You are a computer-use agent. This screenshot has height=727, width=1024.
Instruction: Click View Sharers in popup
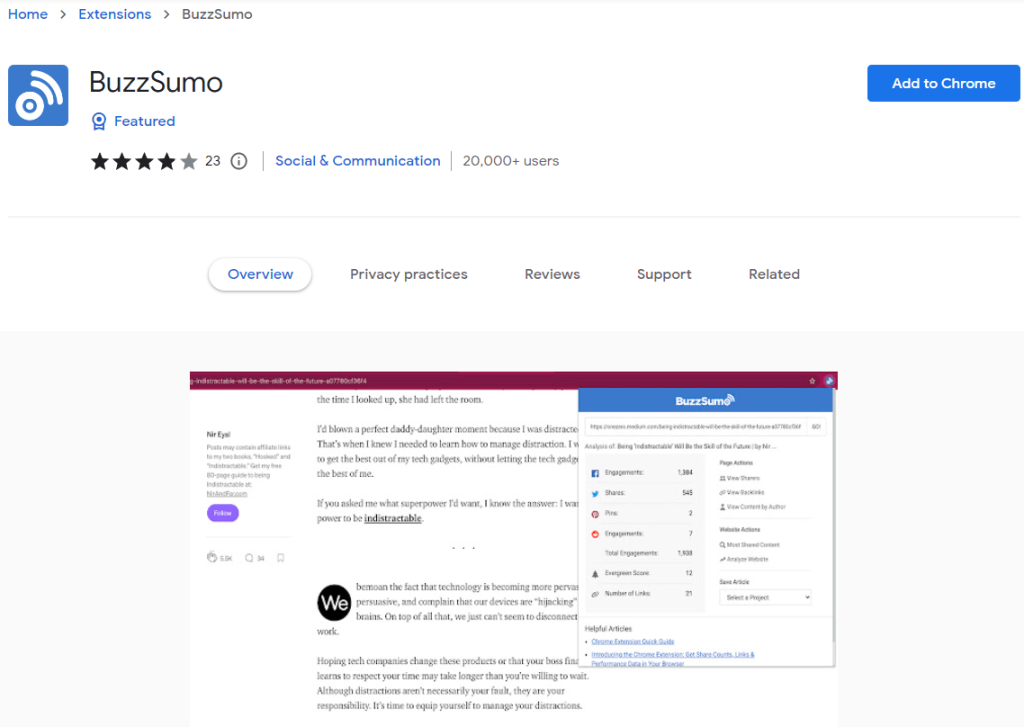tap(739, 478)
